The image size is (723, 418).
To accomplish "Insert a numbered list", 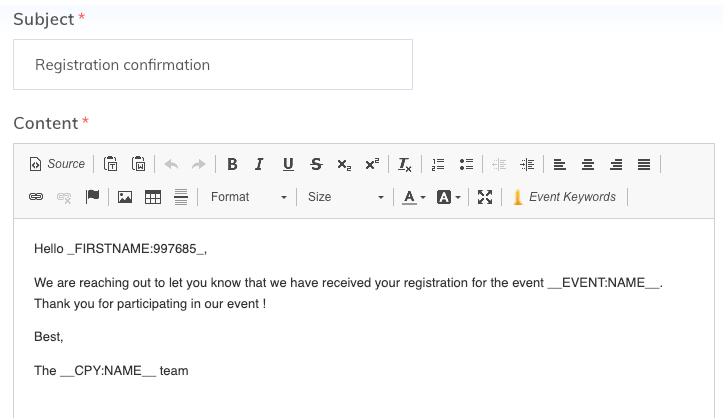I will click(x=438, y=164).
